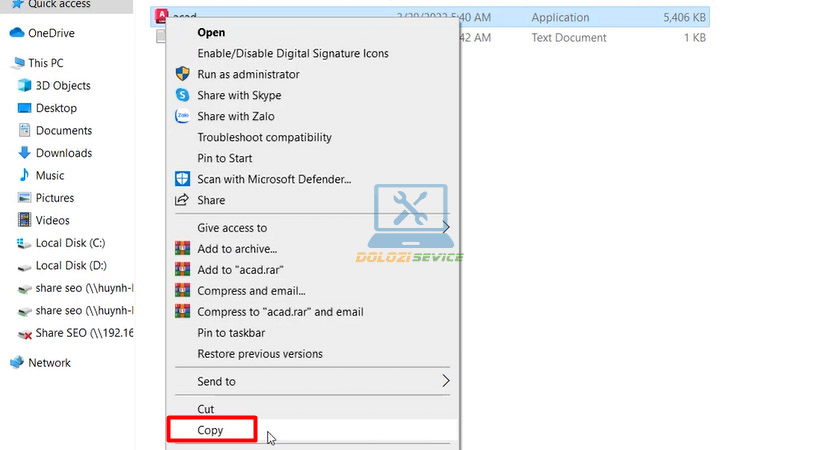Click the OneDrive cloud icon in sidebar
Viewport: 820px width, 450px height.
click(x=17, y=33)
